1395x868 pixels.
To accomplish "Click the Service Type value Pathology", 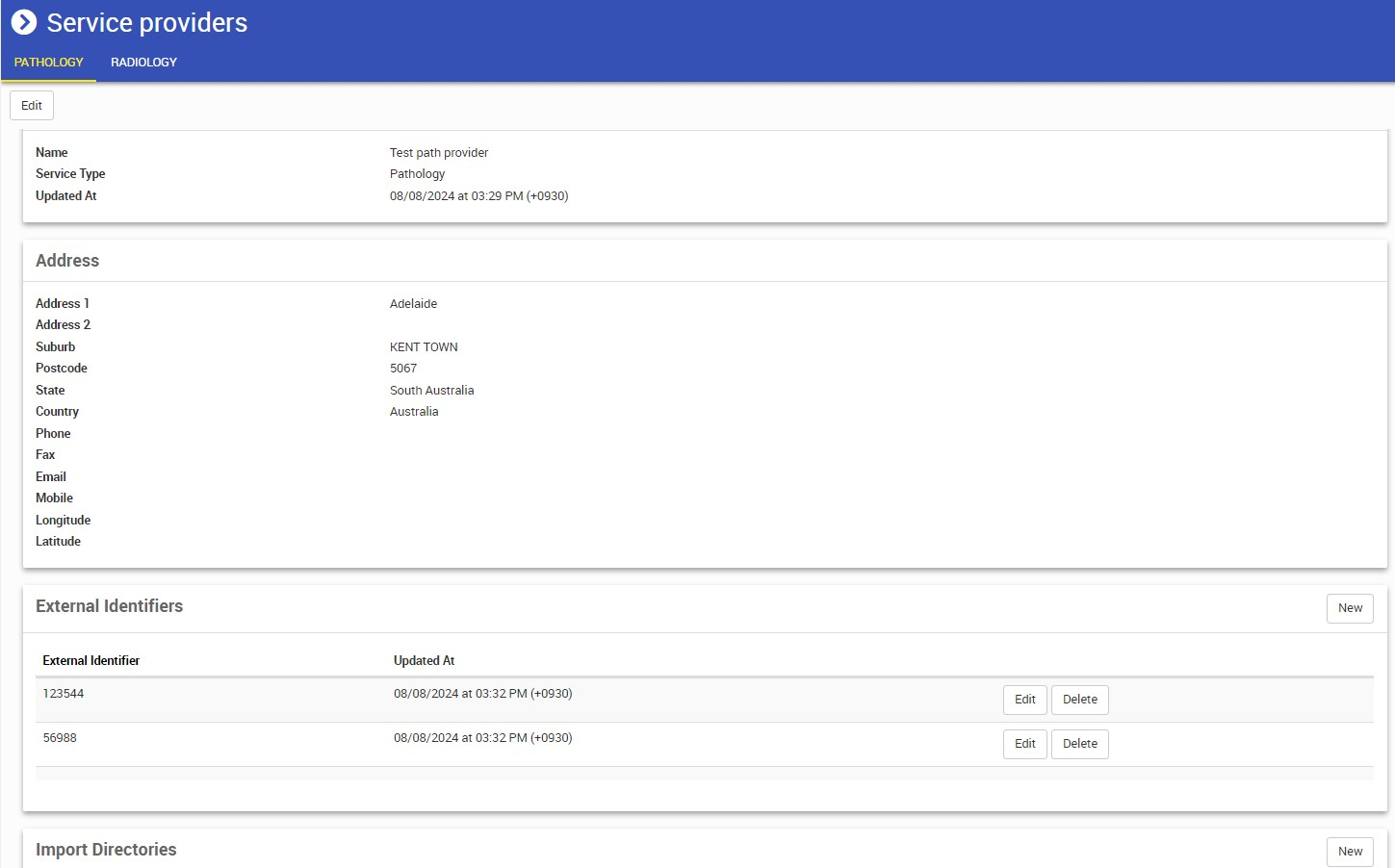I will (x=418, y=174).
